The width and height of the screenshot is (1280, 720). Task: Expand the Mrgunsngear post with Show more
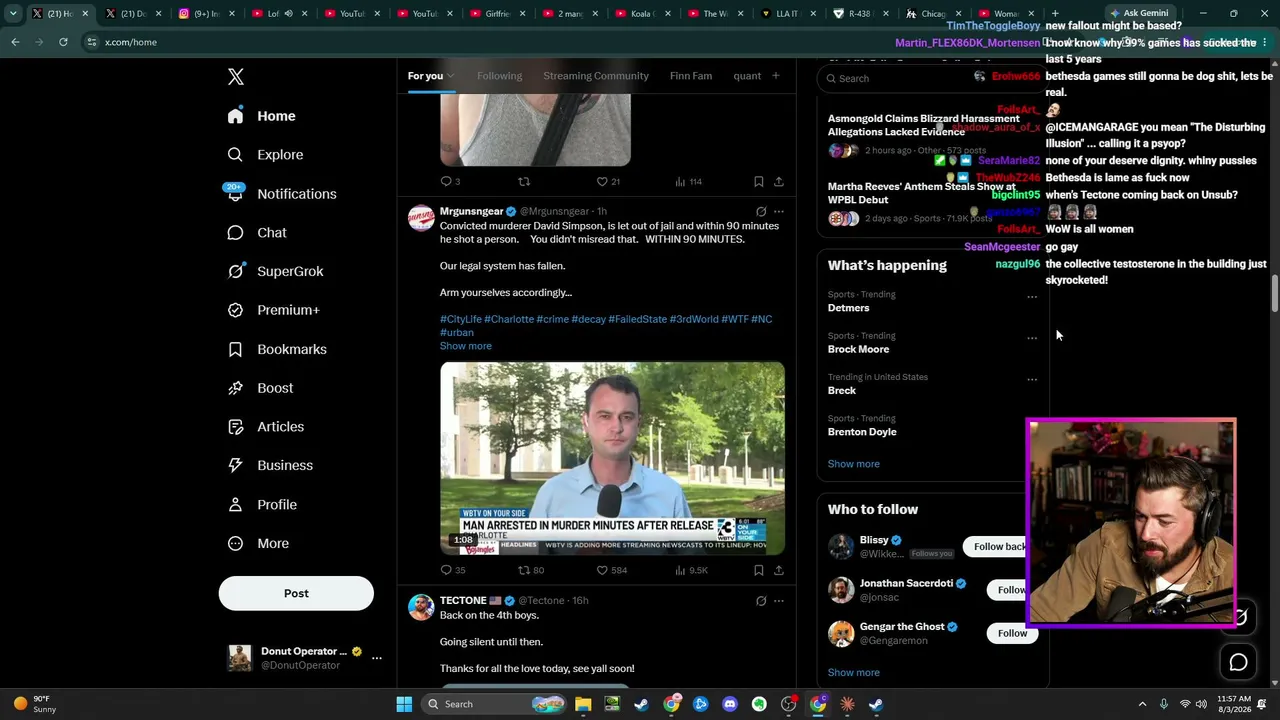click(466, 346)
